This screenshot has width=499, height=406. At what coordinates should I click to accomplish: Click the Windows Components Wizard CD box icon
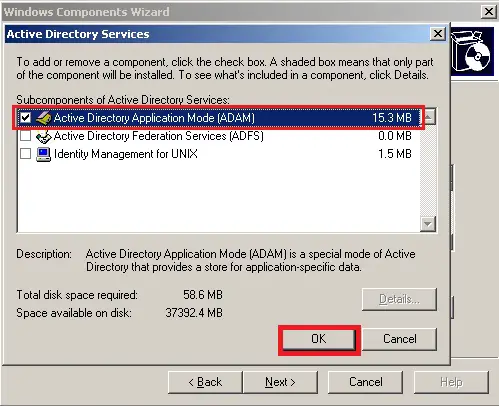point(472,51)
